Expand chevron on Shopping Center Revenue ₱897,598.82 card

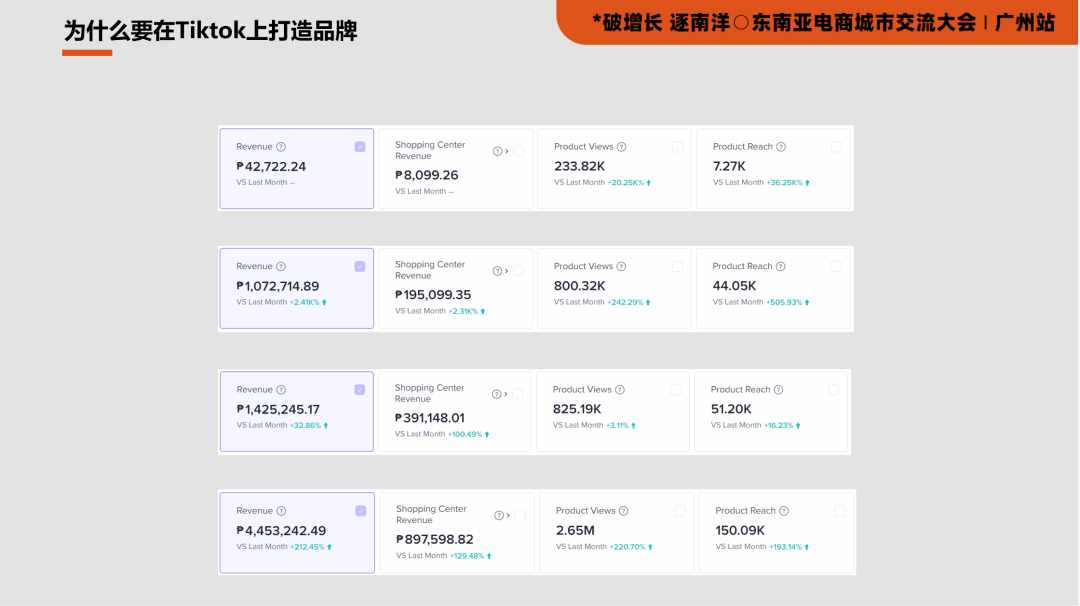[x=508, y=516]
